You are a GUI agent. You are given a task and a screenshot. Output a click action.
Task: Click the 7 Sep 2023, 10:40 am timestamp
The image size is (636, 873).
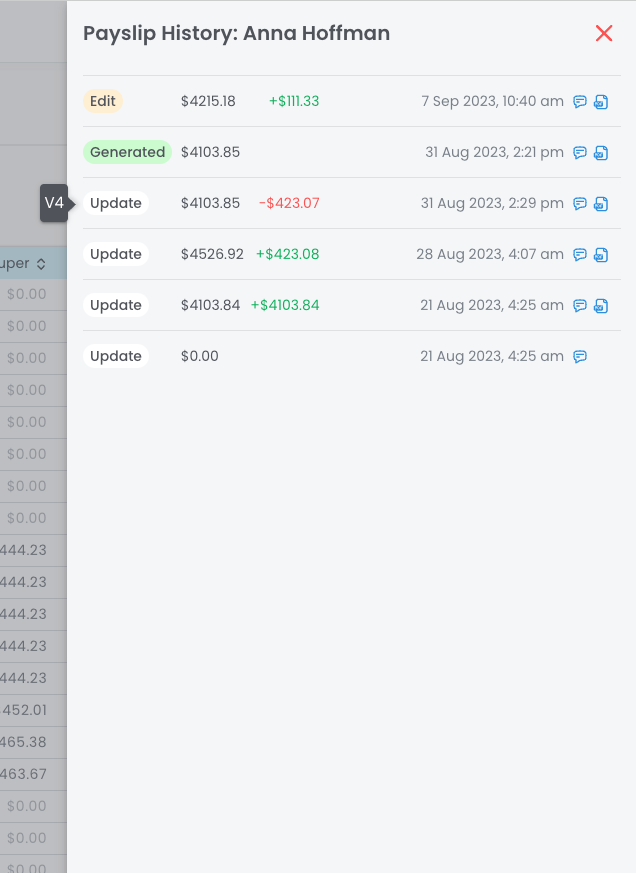click(492, 101)
